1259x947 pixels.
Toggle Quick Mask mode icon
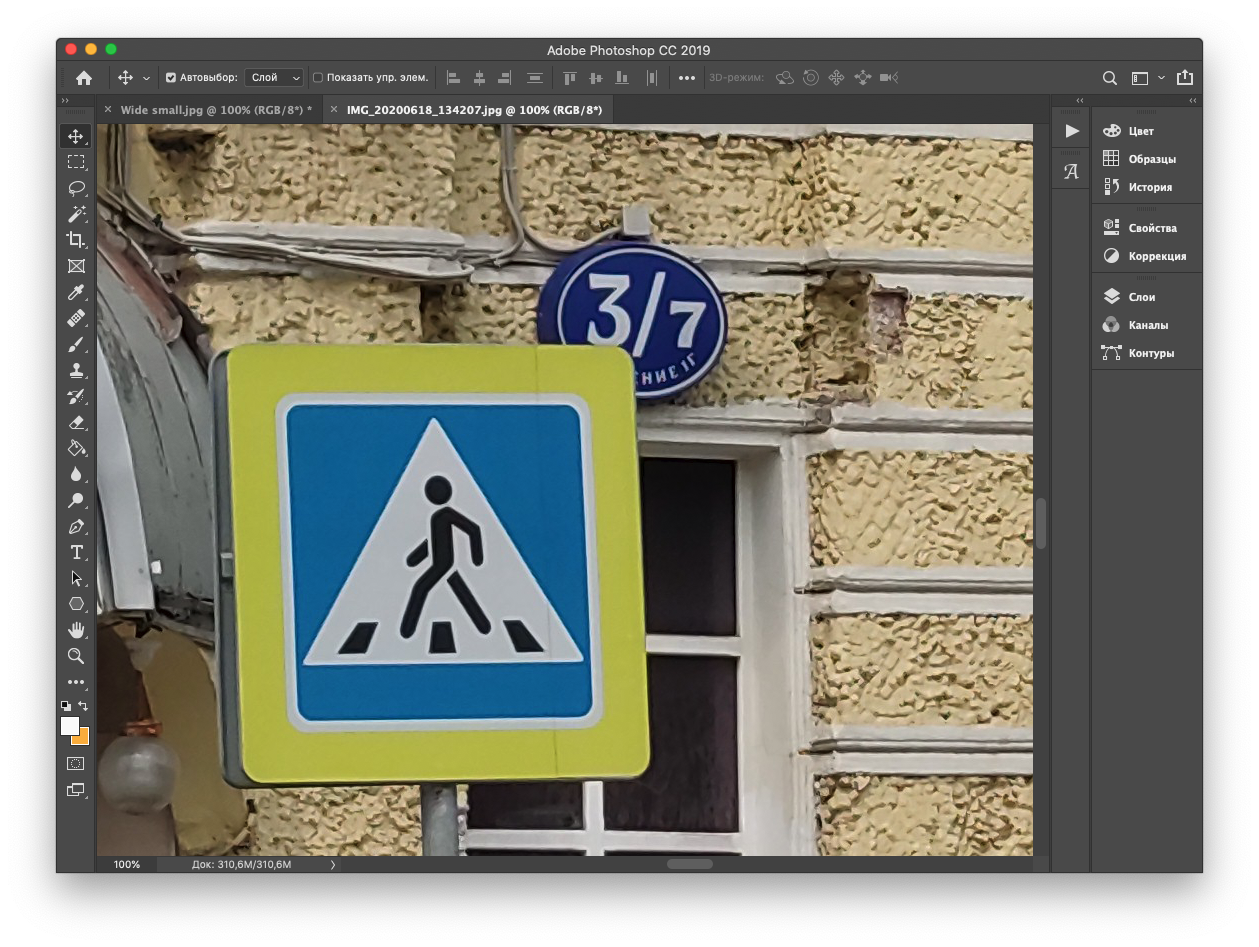click(x=76, y=763)
